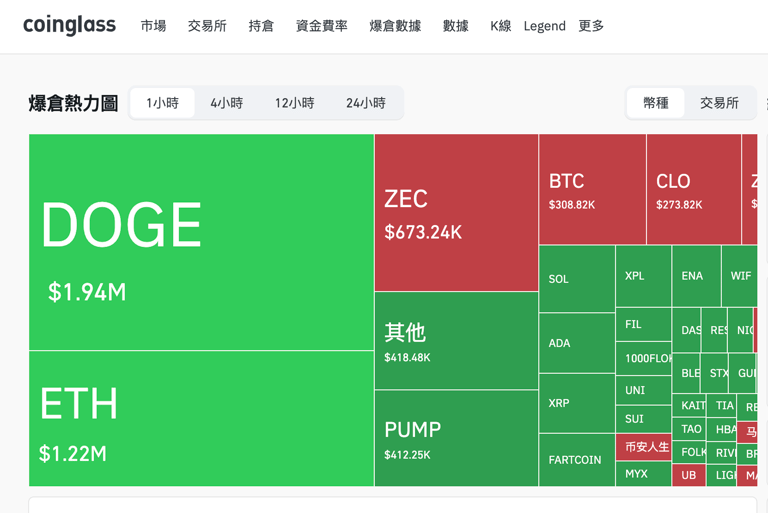Open the 交易所 navigation menu
Viewport: 768px width, 513px height.
pos(207,26)
